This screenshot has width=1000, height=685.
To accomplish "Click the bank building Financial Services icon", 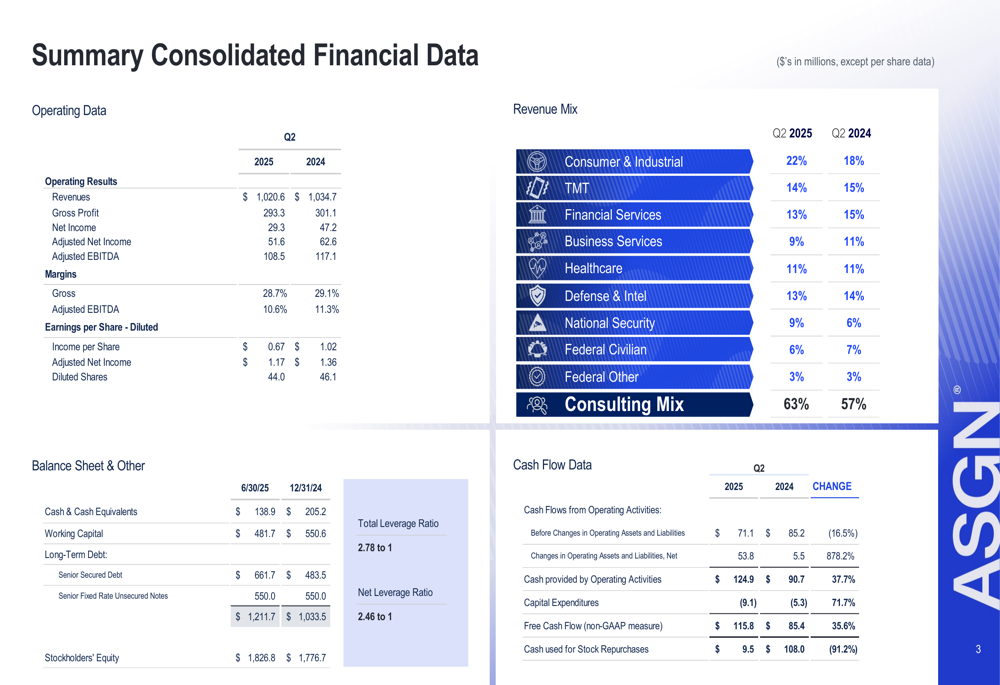I will click(537, 215).
